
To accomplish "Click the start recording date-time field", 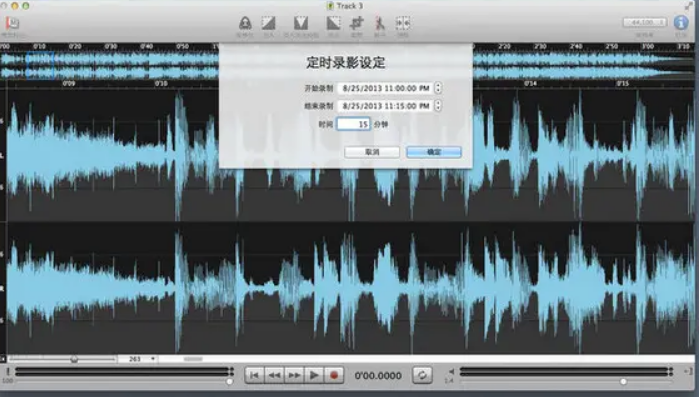I will pos(386,88).
